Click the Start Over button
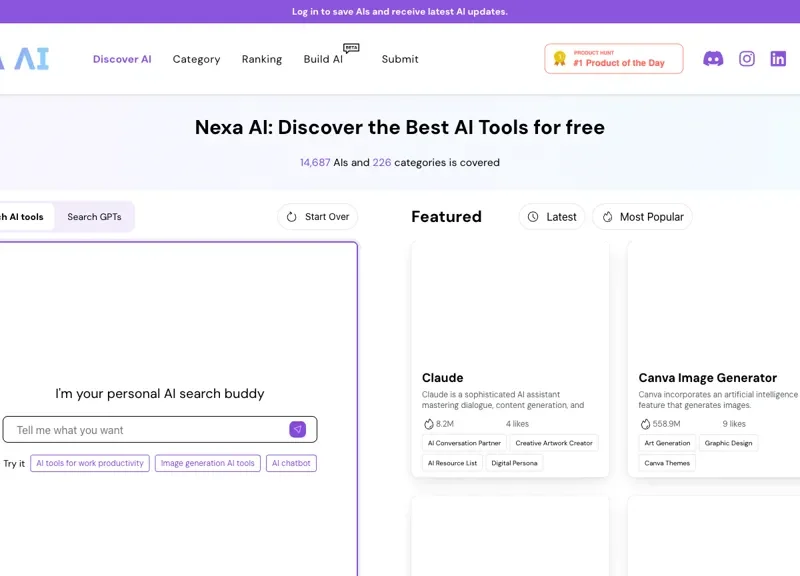This screenshot has height=576, width=800. pyautogui.click(x=317, y=217)
